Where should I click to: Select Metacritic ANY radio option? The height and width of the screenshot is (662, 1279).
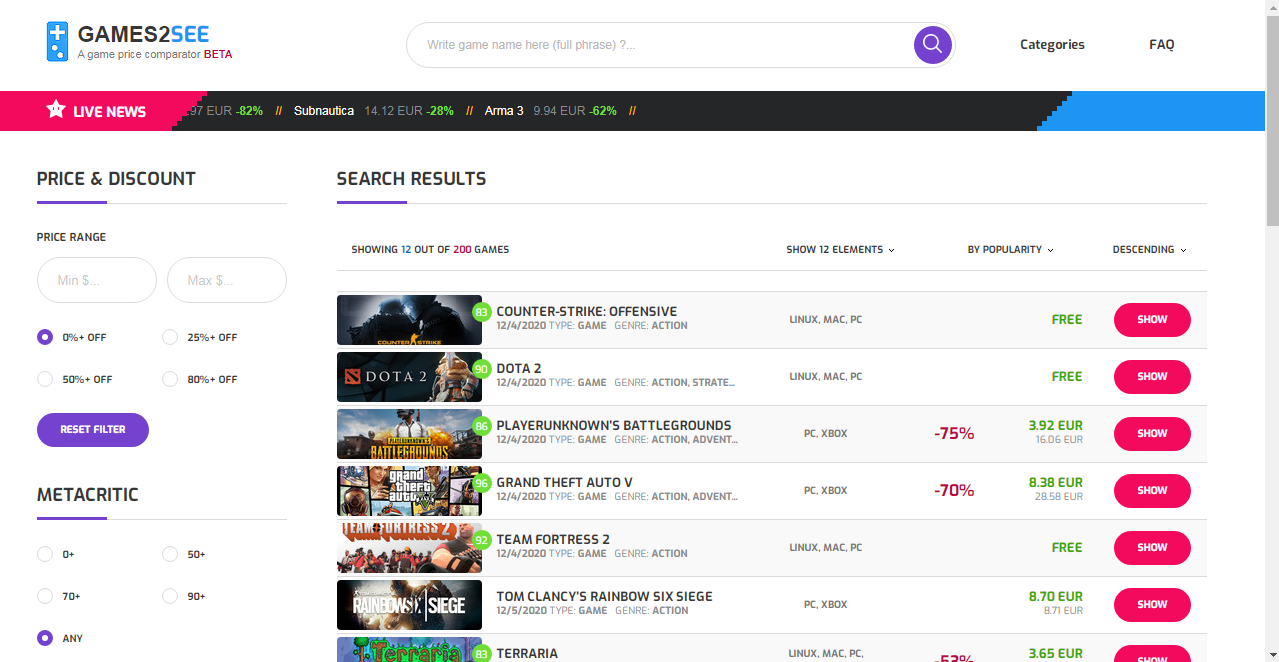point(45,638)
